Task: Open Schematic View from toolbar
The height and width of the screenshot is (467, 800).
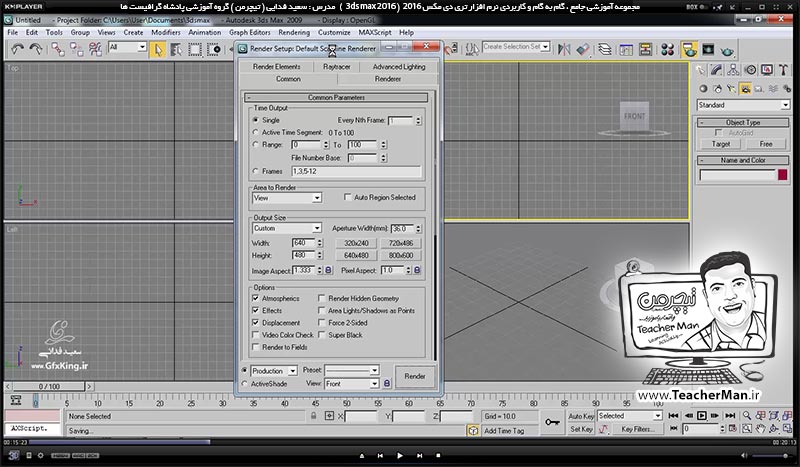Action: click(645, 50)
